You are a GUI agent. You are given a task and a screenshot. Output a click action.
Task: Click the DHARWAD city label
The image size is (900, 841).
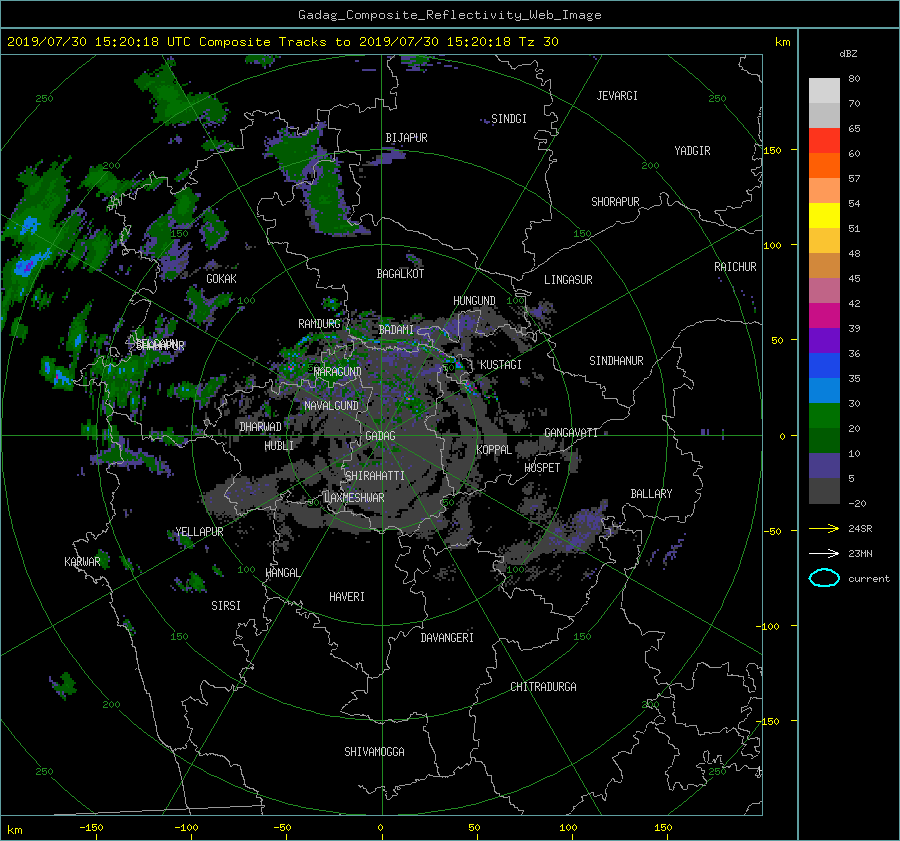261,427
